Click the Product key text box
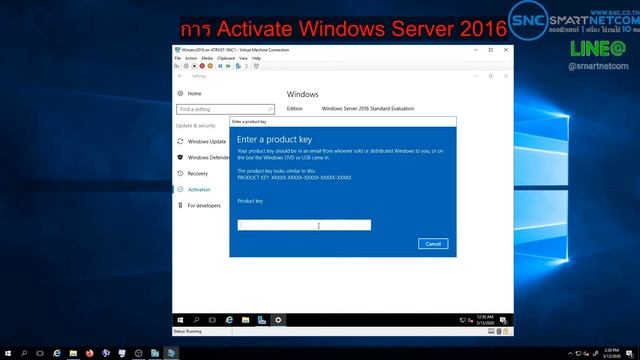This screenshot has width=640, height=360. (x=304, y=225)
